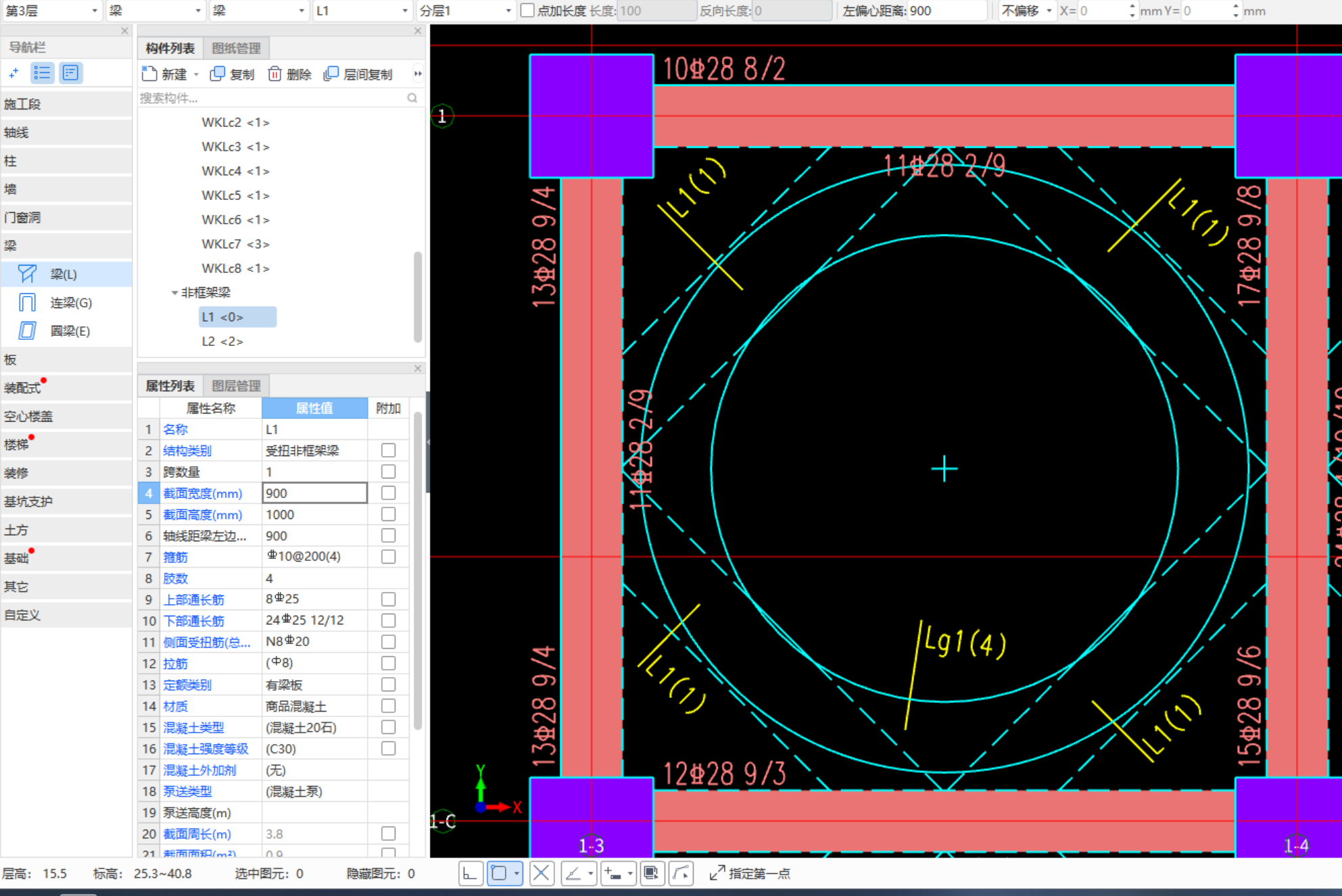Viewport: 1342px width, 896px height.
Task: Click the sparkle add icon in navigation bar
Action: pos(14,73)
